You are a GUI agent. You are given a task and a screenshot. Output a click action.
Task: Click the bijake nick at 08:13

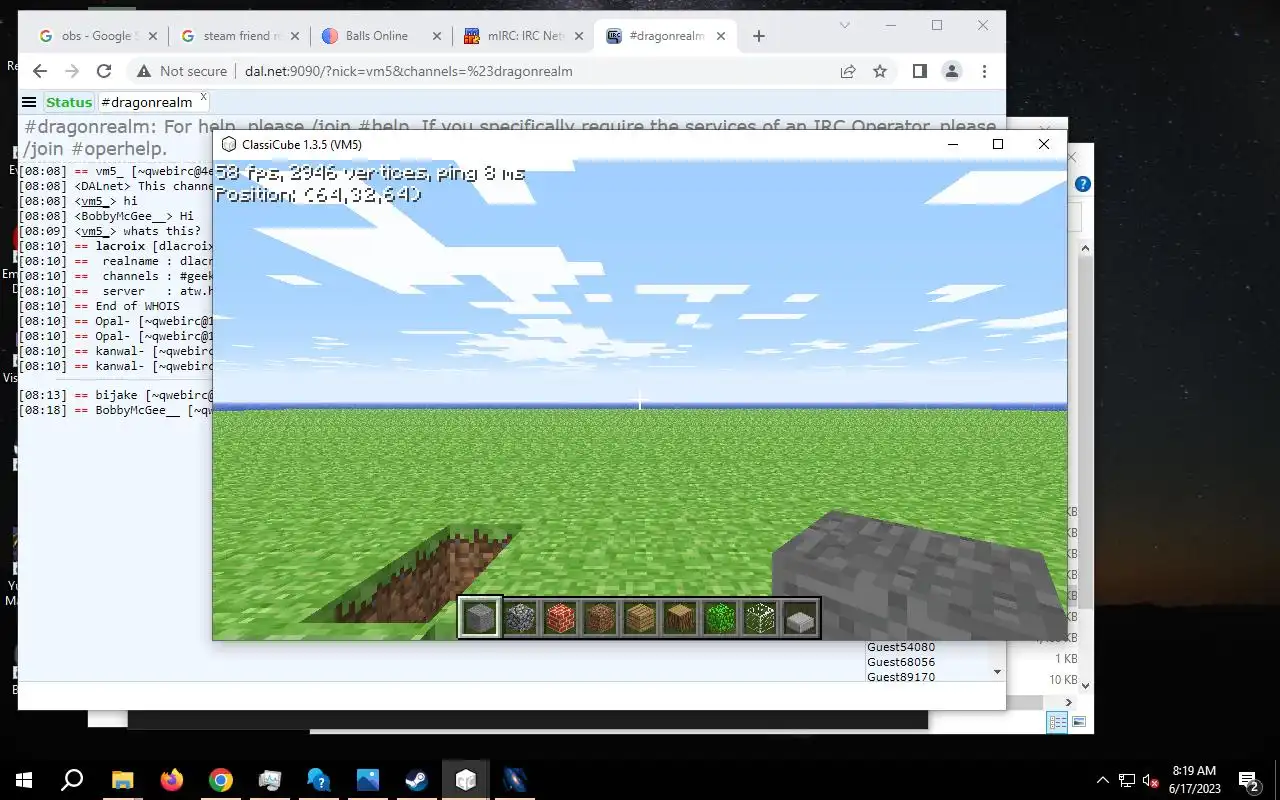pos(116,396)
